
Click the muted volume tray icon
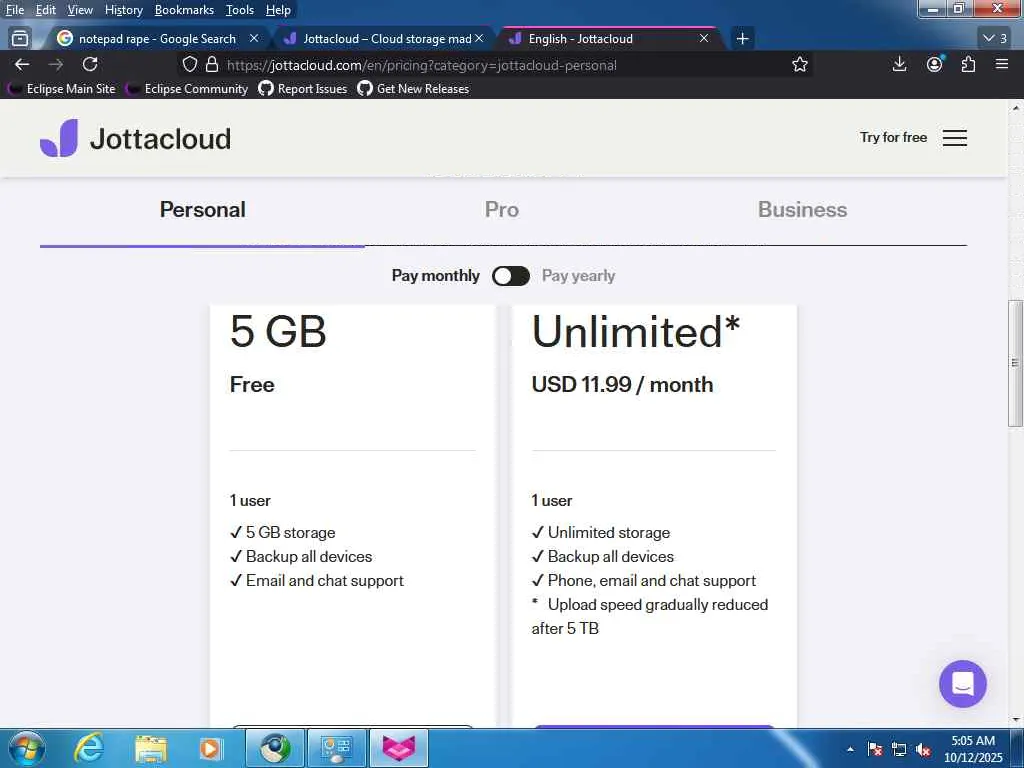pyautogui.click(x=923, y=749)
